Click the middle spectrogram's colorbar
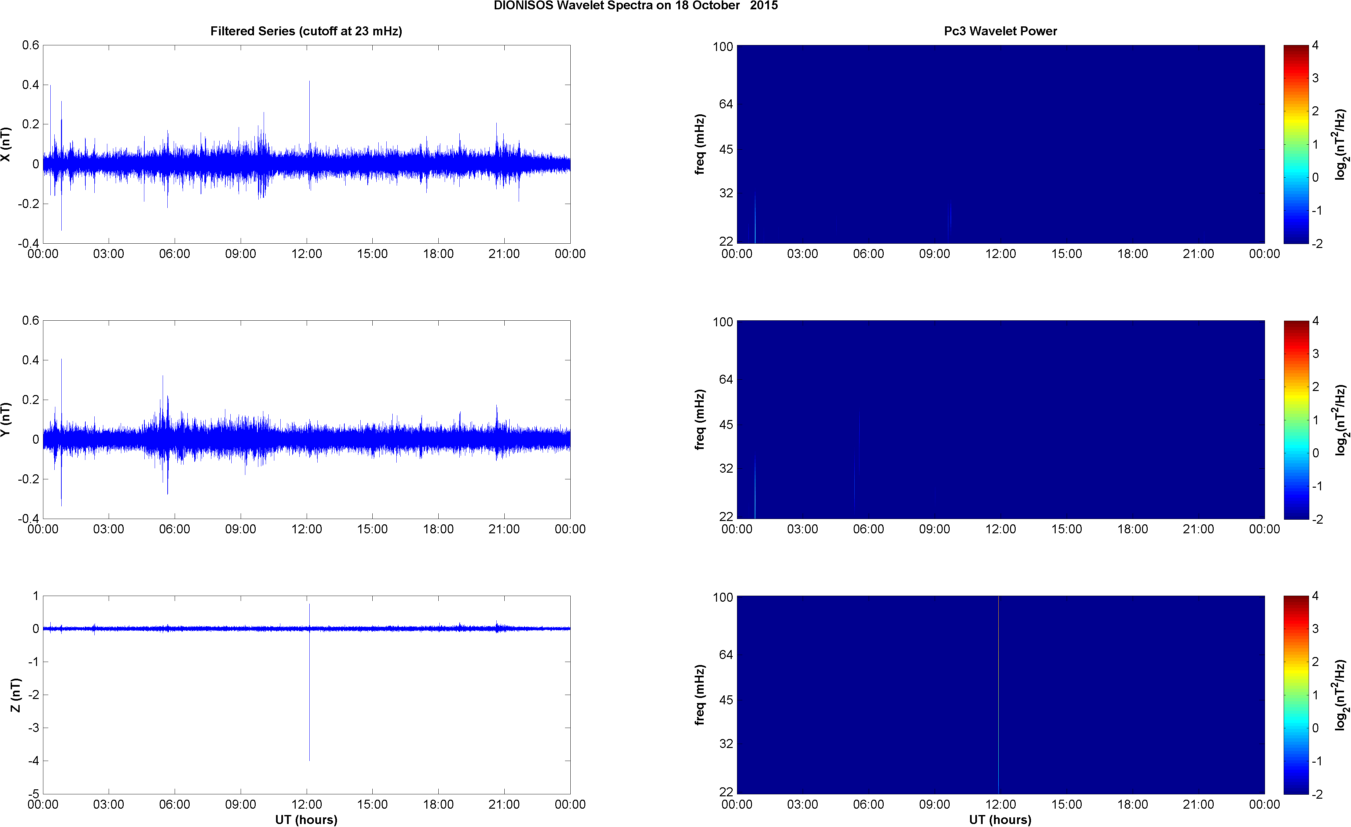The height and width of the screenshot is (827, 1351). [1295, 420]
